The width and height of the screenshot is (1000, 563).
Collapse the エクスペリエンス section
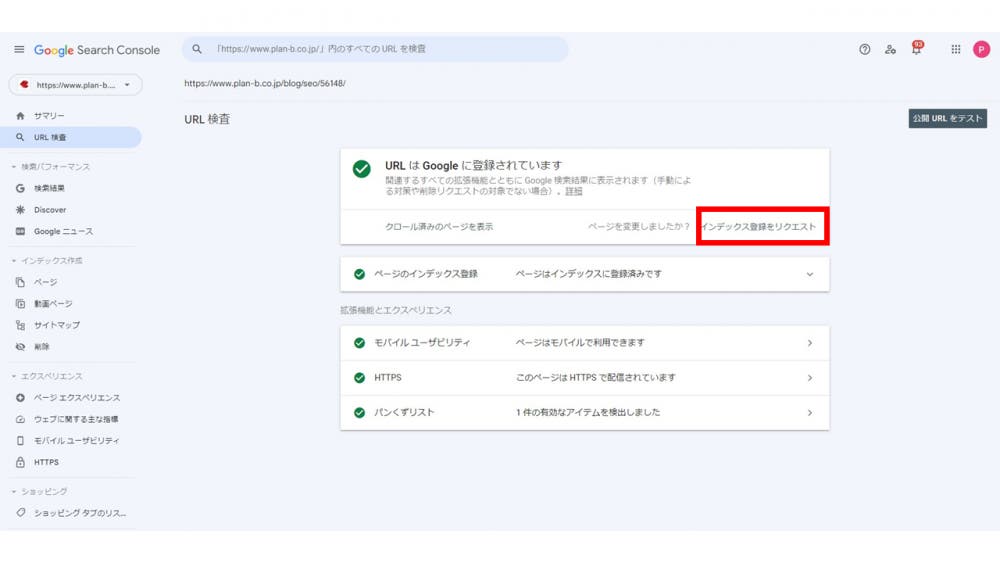point(14,376)
